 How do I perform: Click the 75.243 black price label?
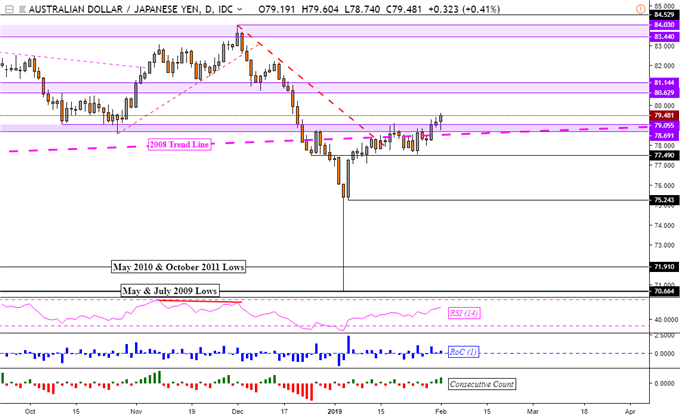tap(664, 200)
